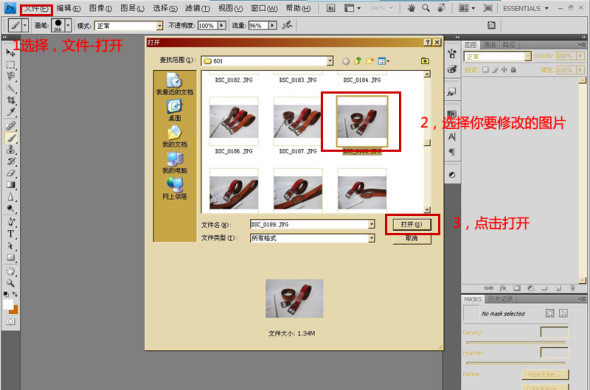Pick the Eraser tool
The image size is (590, 390).
pyautogui.click(x=11, y=173)
